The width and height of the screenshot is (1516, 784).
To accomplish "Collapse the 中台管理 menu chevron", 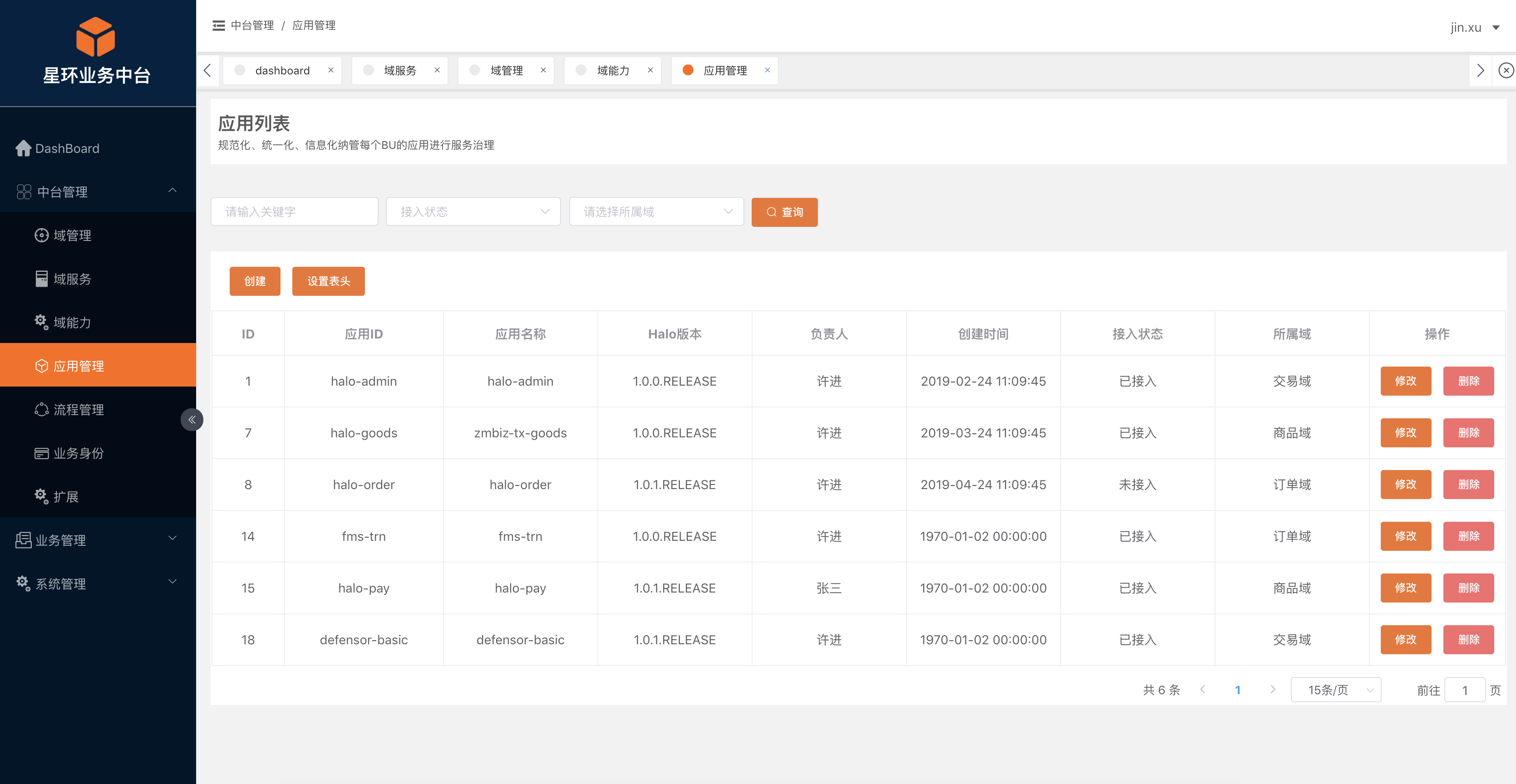I will coord(172,191).
